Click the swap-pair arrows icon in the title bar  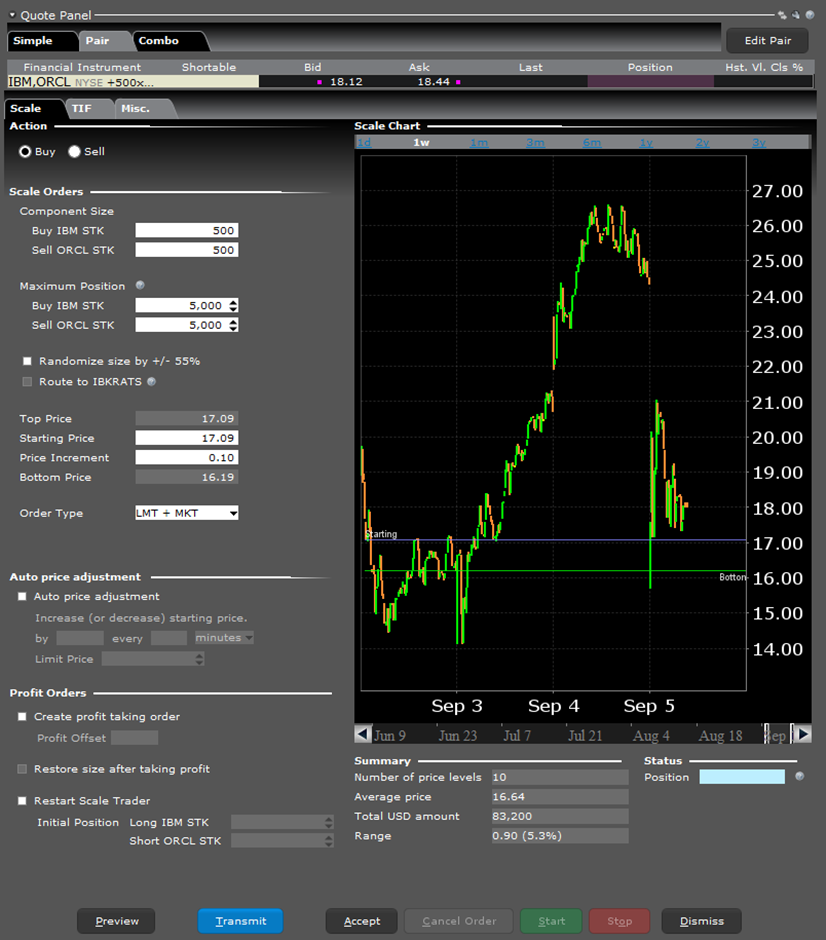pos(782,15)
